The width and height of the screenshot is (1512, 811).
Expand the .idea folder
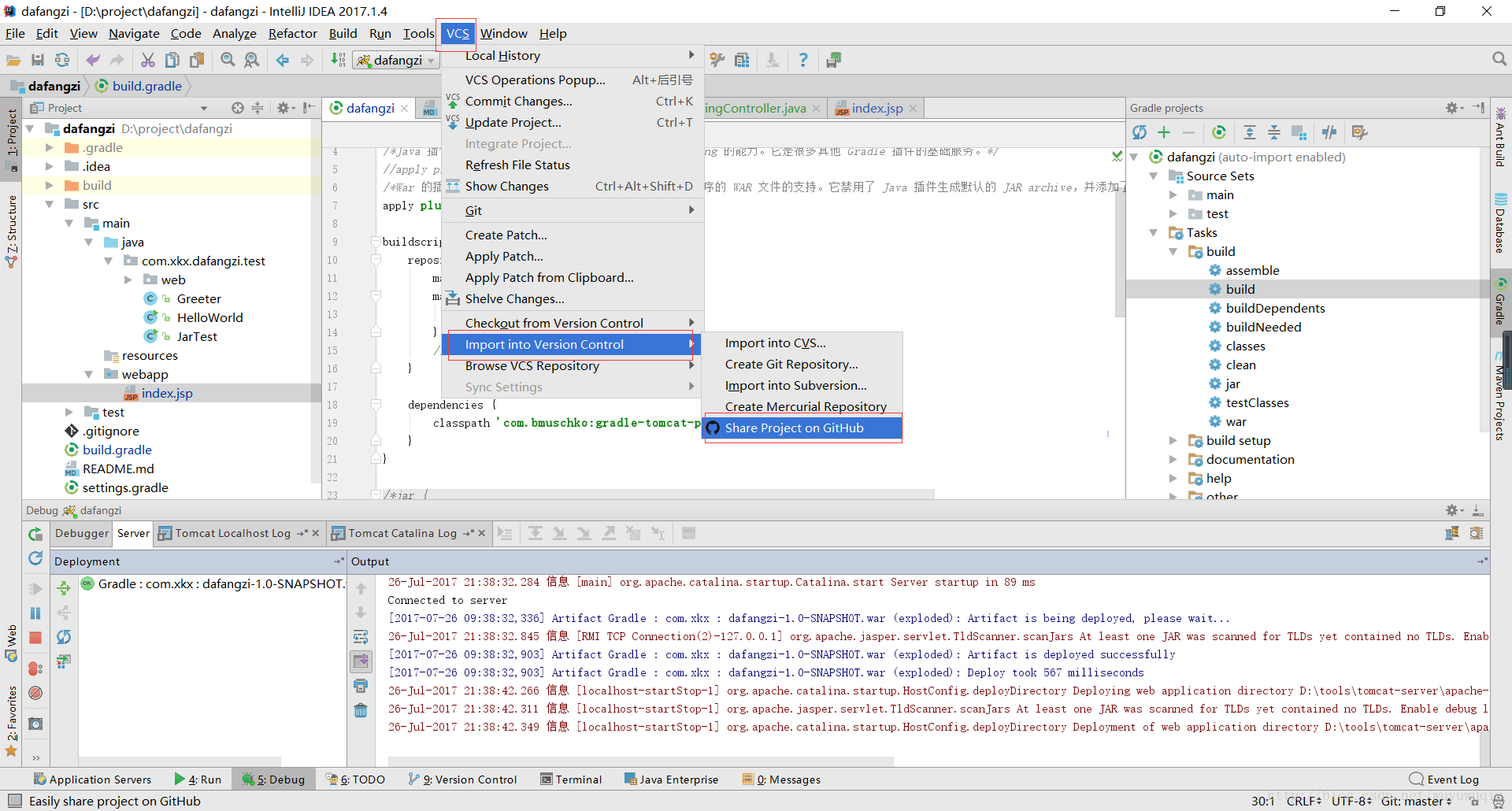pos(50,166)
